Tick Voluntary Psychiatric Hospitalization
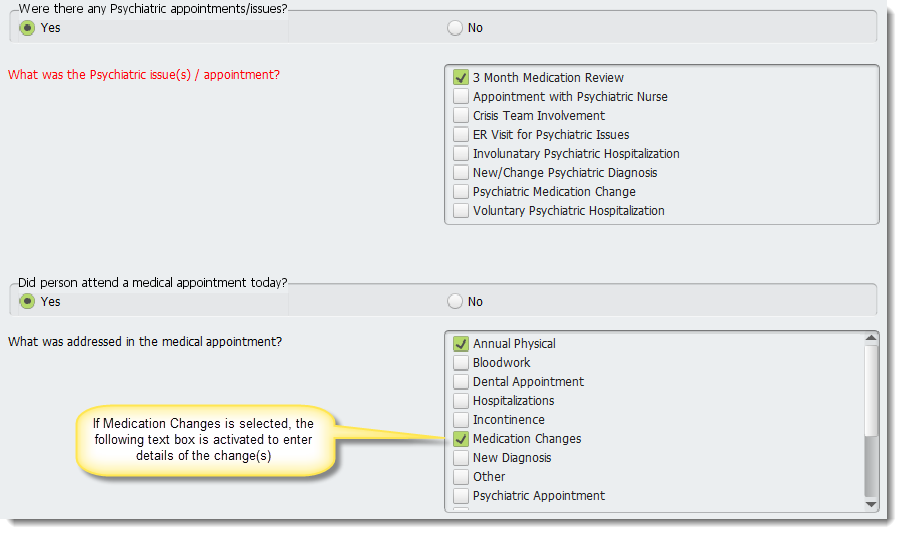Image resolution: width=902 pixels, height=534 pixels. click(x=460, y=210)
